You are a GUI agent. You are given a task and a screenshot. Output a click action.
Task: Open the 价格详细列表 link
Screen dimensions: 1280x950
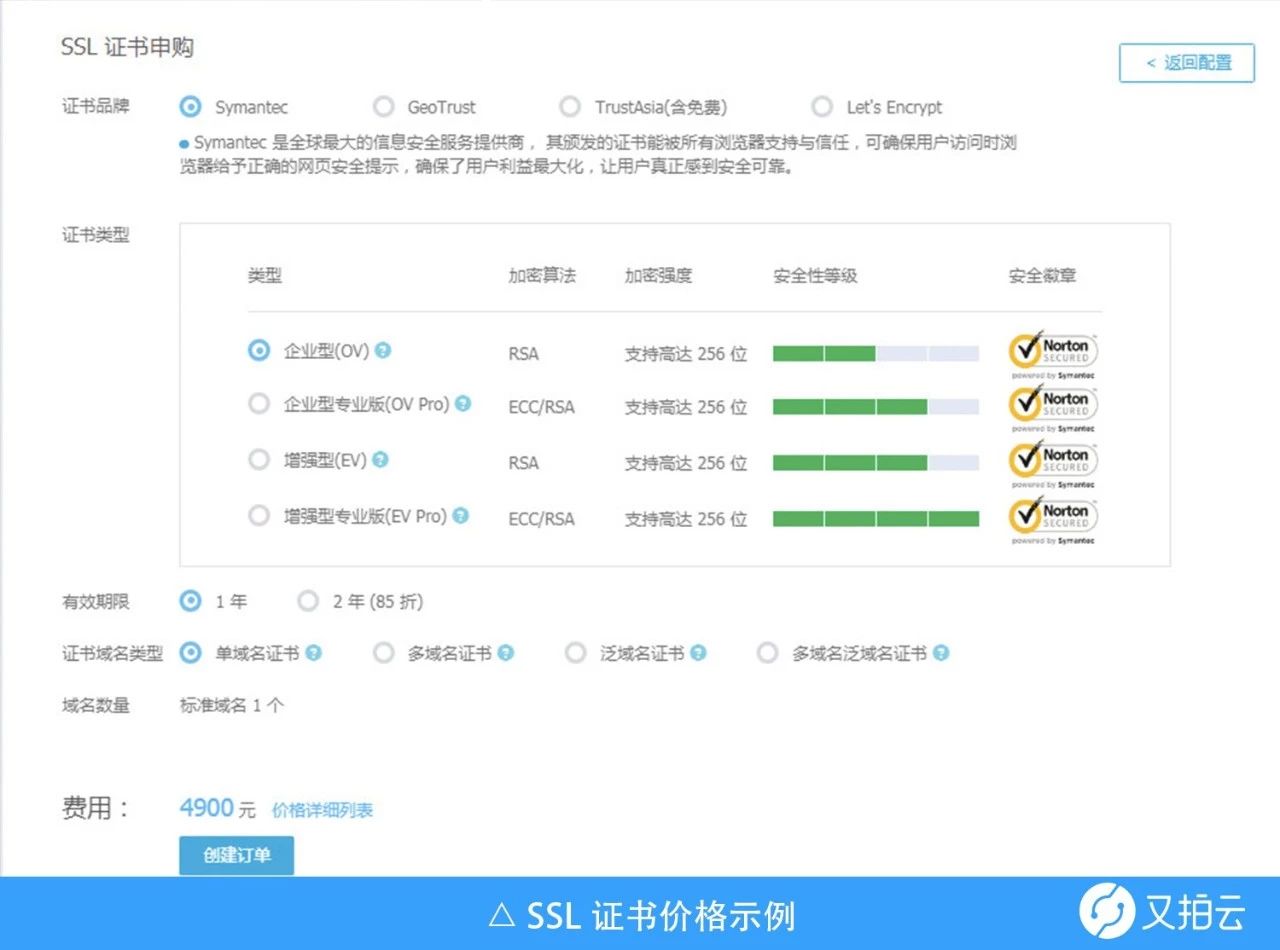point(322,810)
